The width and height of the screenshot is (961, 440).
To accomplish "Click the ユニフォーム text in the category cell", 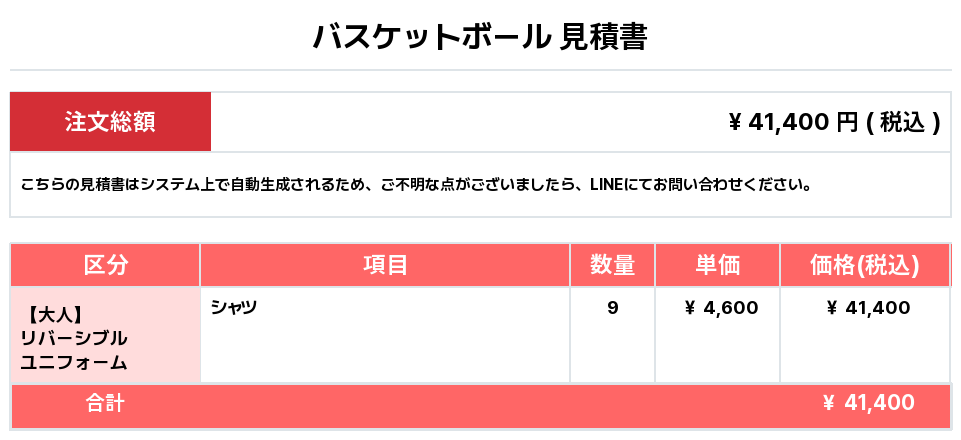I will click(x=74, y=361).
